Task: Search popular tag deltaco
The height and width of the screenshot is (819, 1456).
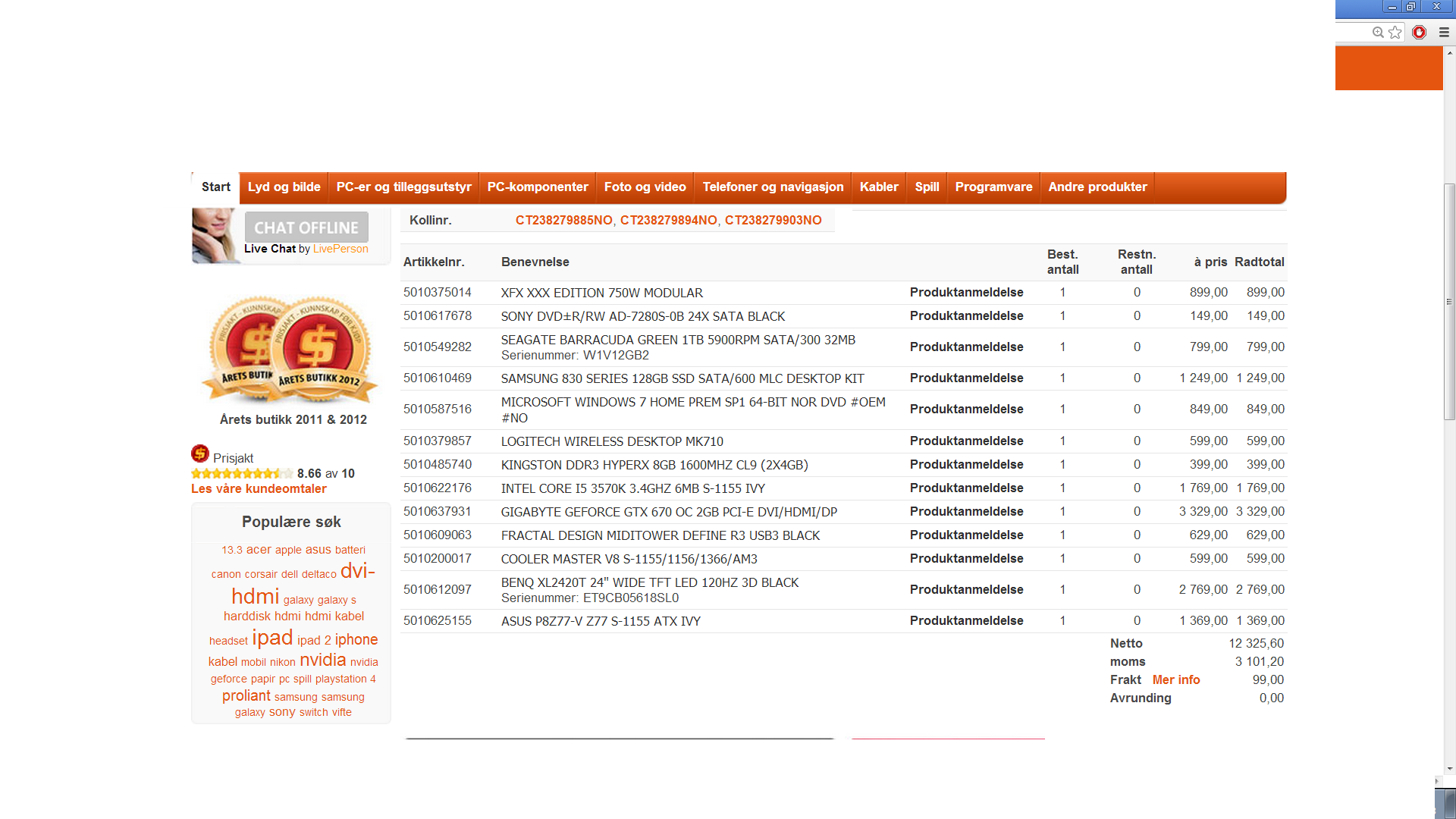Action: pyautogui.click(x=319, y=574)
